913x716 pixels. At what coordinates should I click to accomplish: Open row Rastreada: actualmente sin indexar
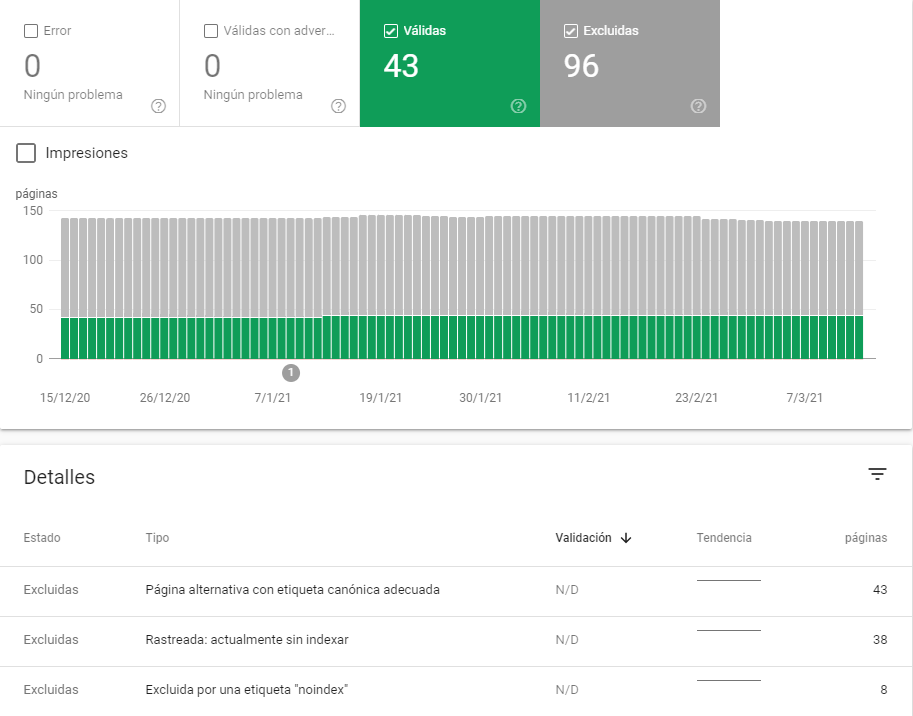click(456, 641)
